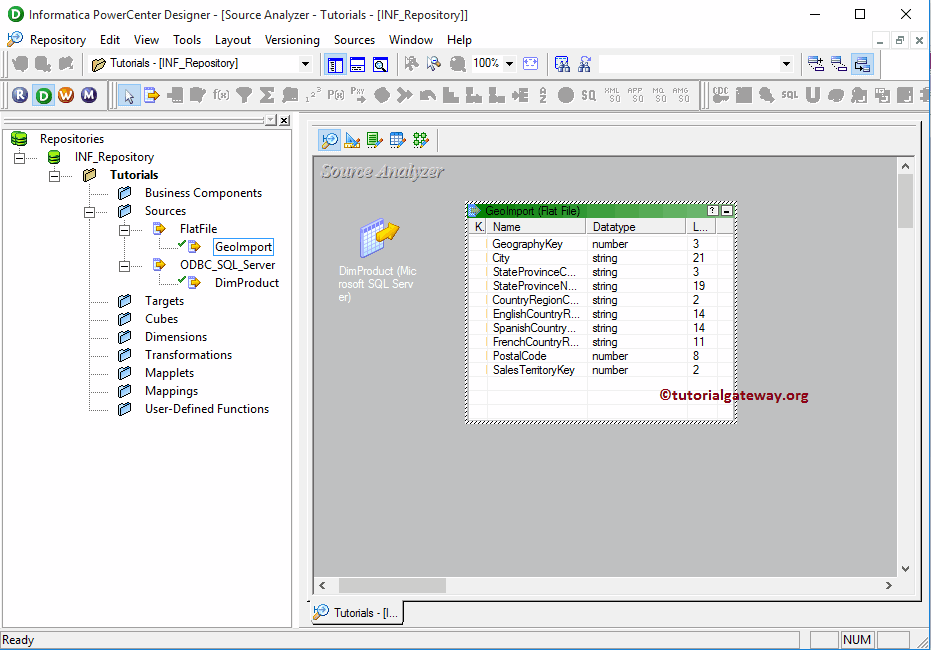
Task: Open the Transformation Developer
Action: [x=375, y=140]
